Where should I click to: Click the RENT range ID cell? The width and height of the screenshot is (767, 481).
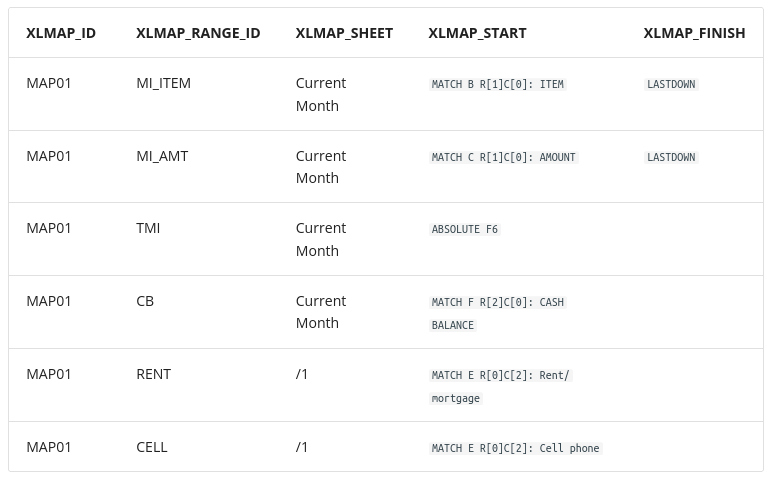153,374
